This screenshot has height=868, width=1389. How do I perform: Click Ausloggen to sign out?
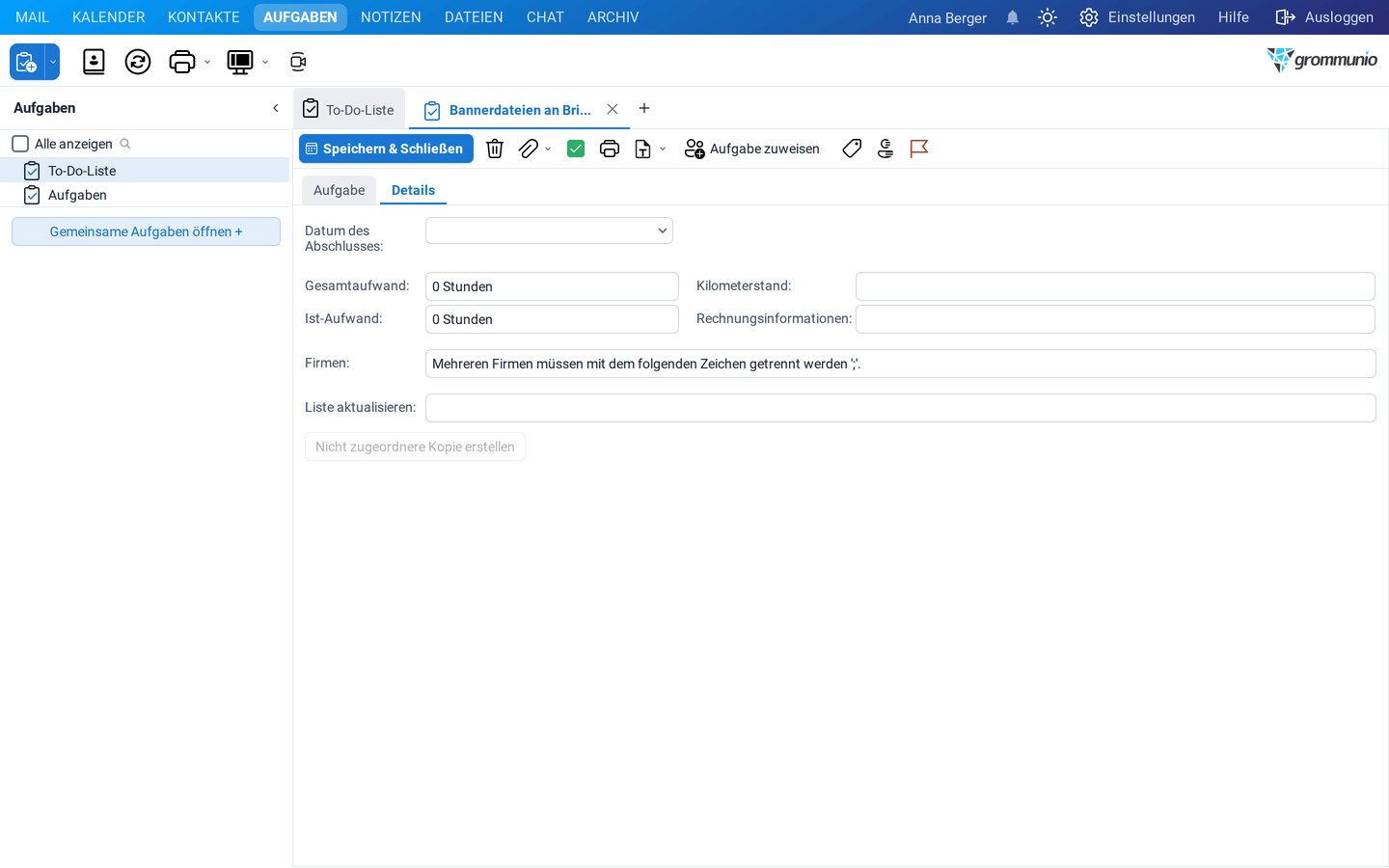[x=1324, y=17]
